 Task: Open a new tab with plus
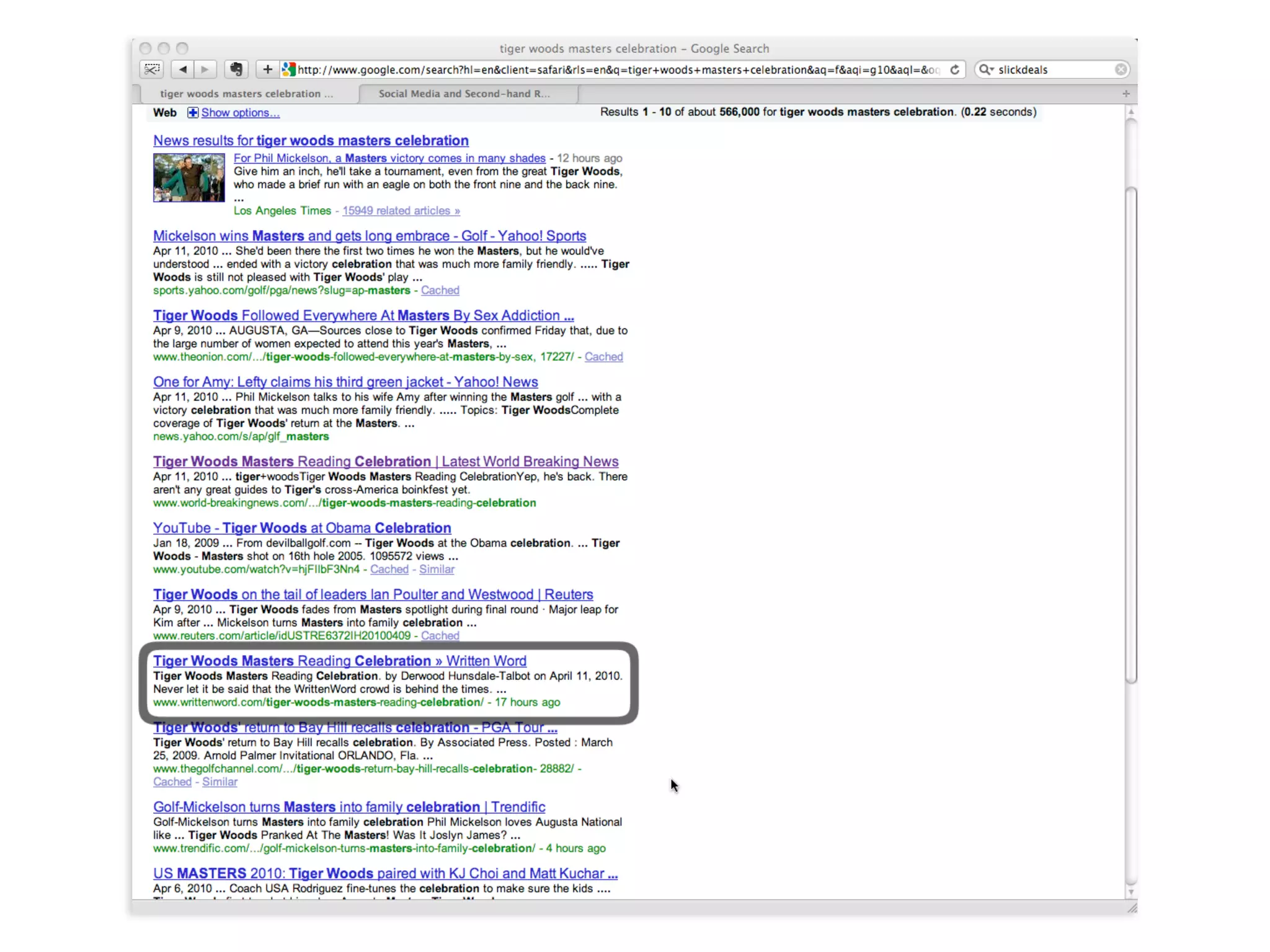pyautogui.click(x=1126, y=94)
